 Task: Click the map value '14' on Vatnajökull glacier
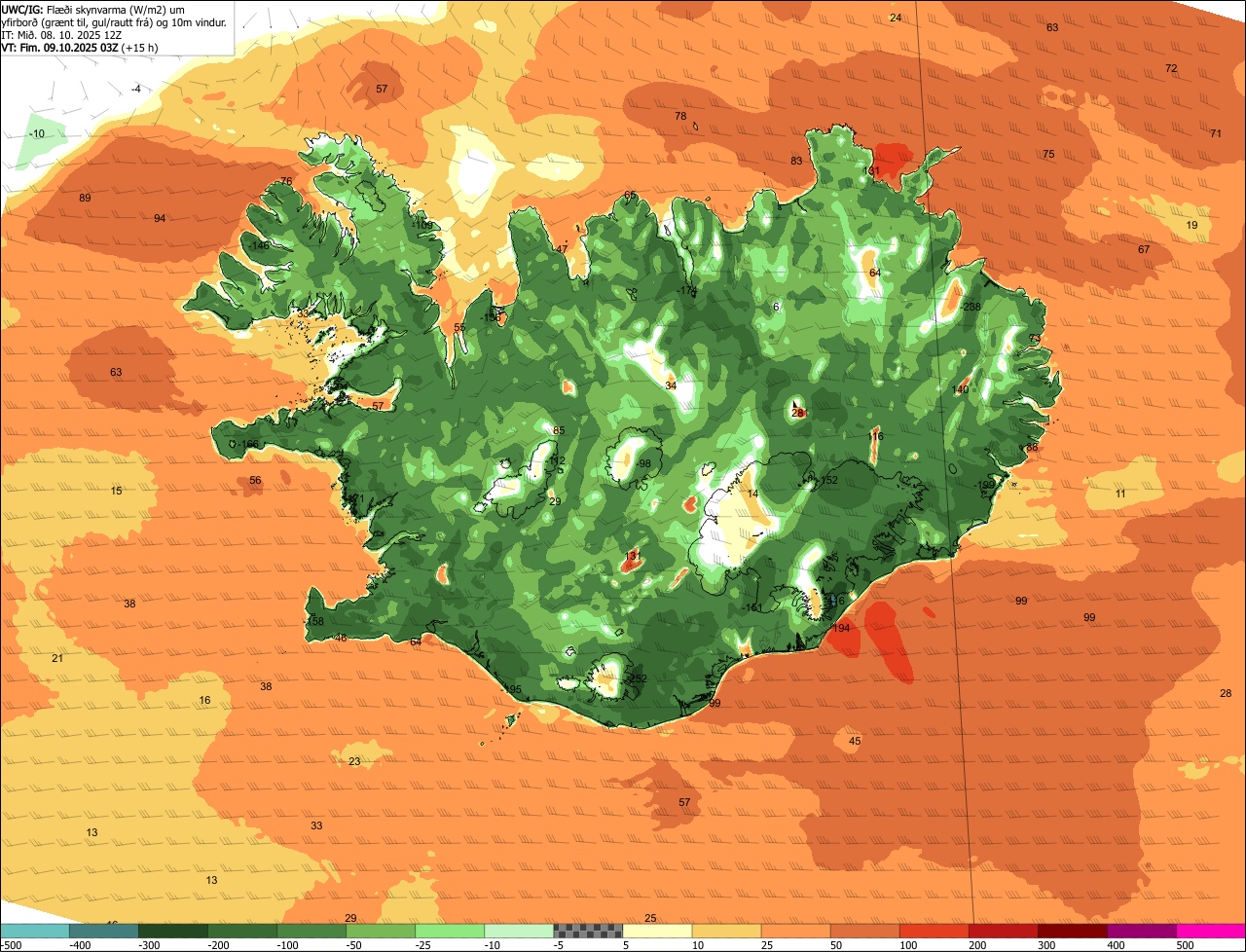[x=752, y=494]
